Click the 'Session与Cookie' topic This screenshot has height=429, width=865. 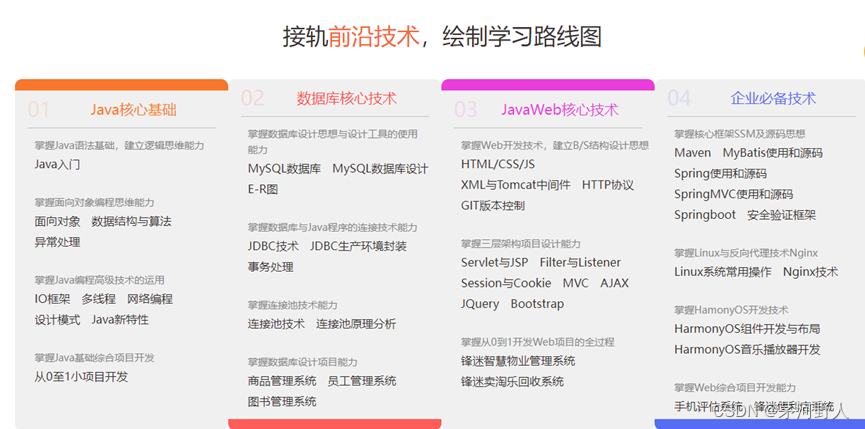pos(506,283)
